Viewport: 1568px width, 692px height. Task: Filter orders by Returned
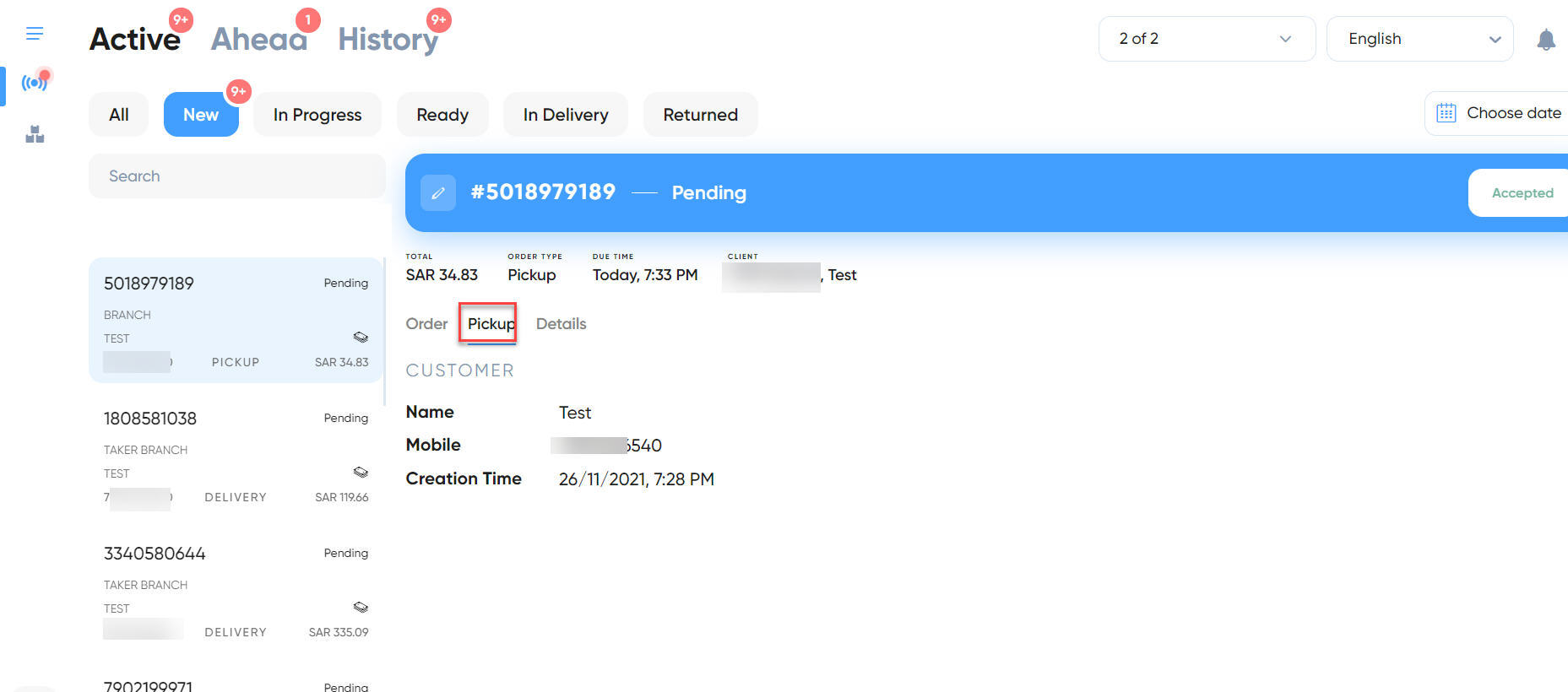(x=701, y=115)
